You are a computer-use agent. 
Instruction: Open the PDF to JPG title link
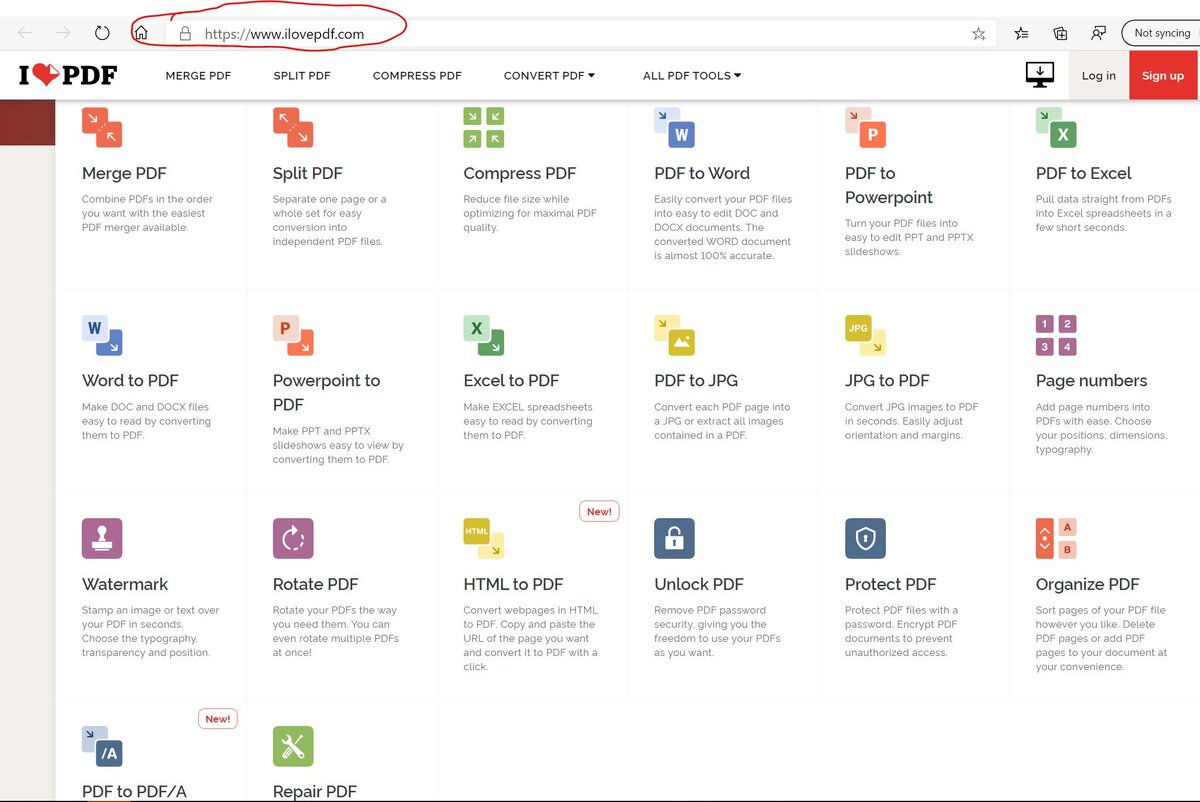pyautogui.click(x=697, y=380)
